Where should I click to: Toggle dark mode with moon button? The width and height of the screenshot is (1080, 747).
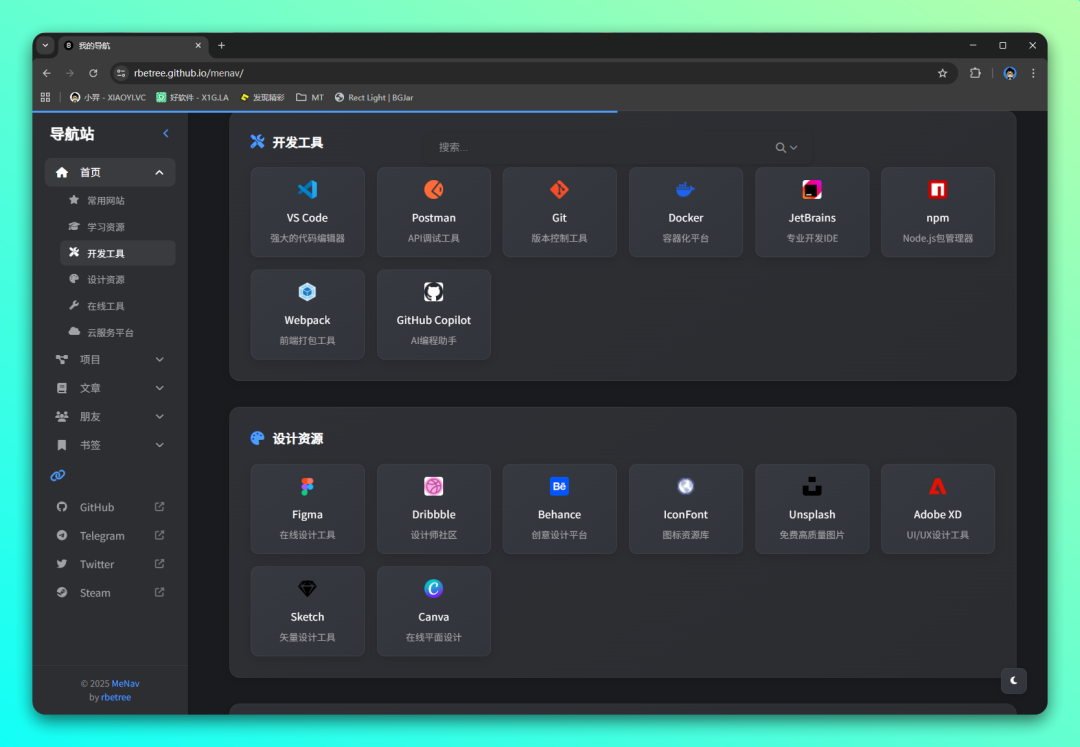click(1013, 681)
